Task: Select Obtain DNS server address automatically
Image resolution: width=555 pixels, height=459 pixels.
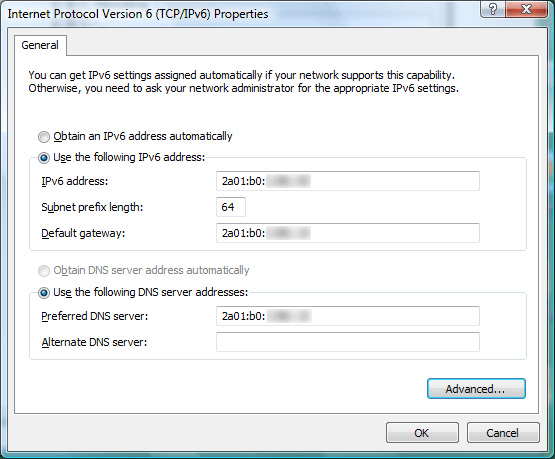Action: pos(44,271)
